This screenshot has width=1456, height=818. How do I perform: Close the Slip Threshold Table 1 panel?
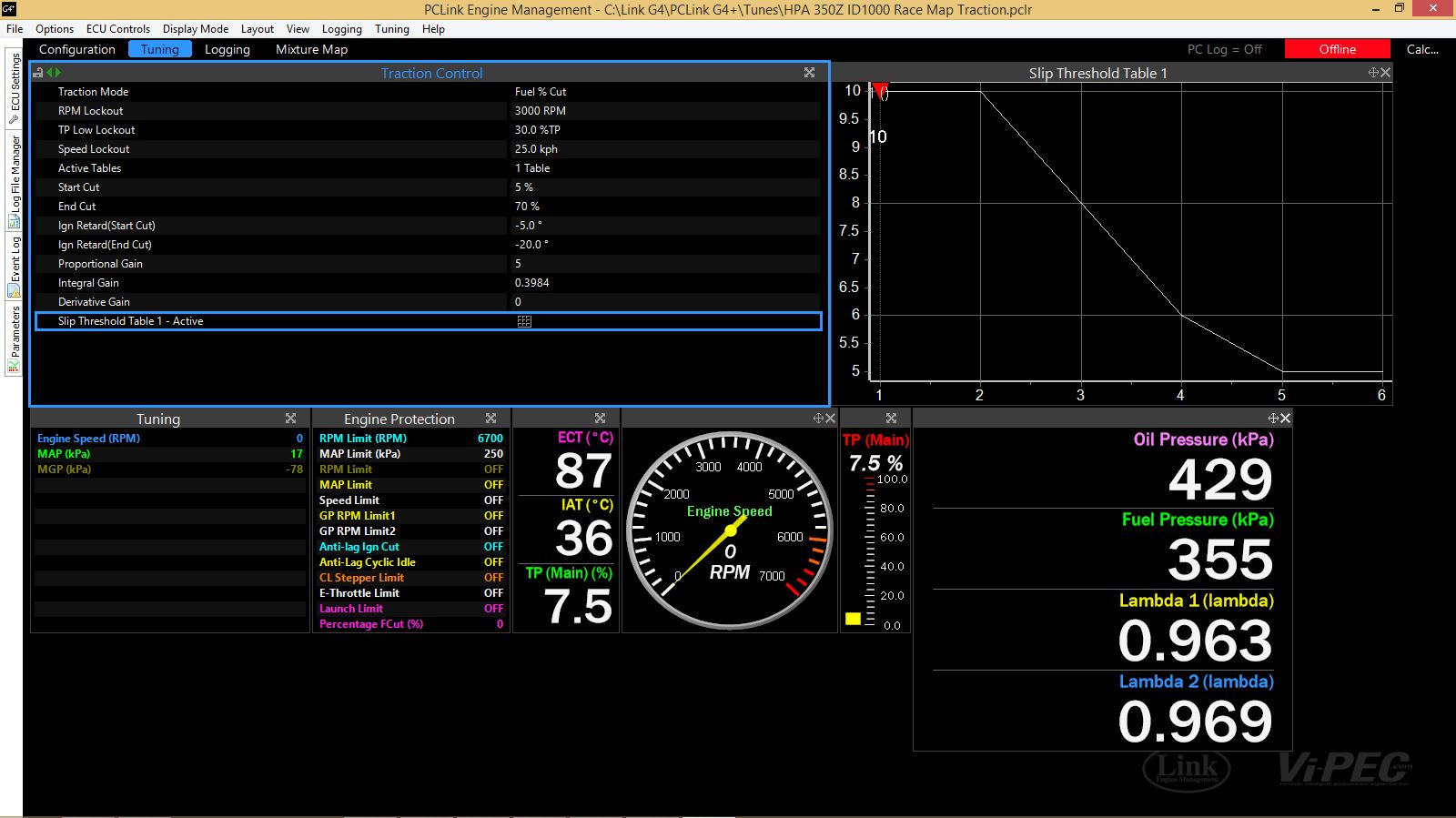click(1385, 73)
